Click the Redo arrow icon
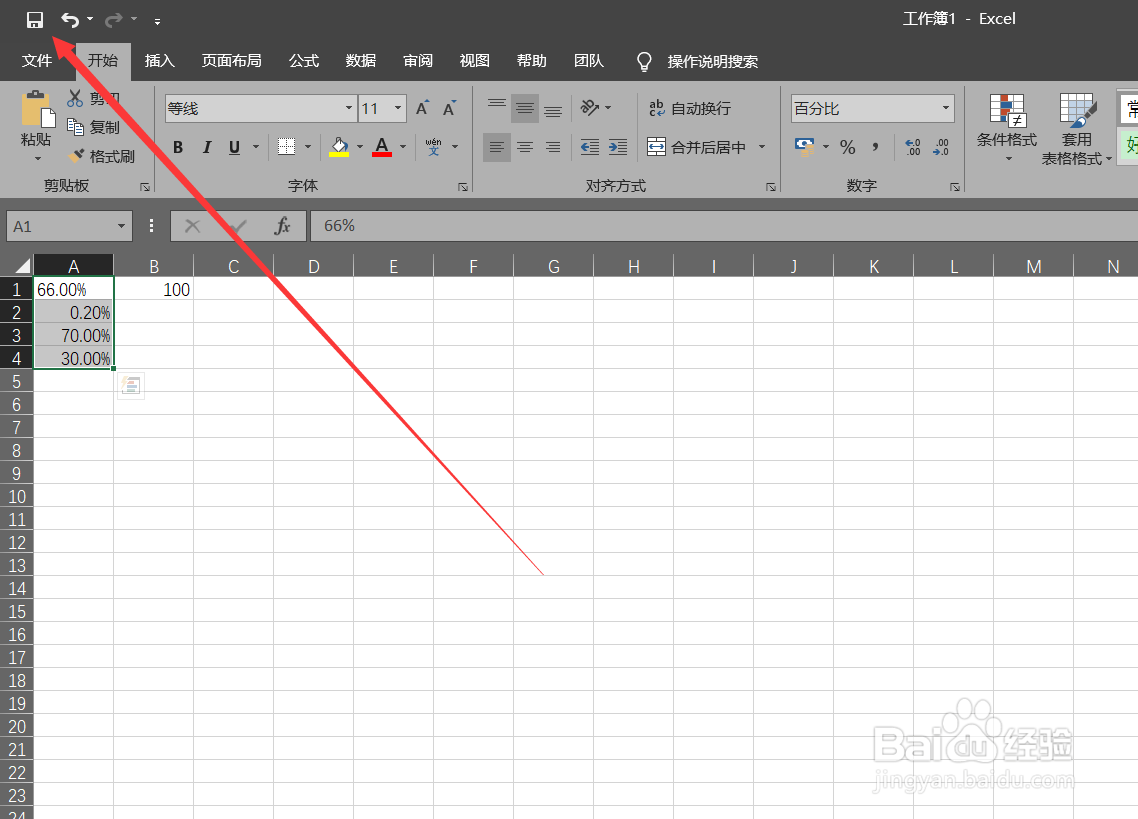The height and width of the screenshot is (819, 1138). click(113, 20)
